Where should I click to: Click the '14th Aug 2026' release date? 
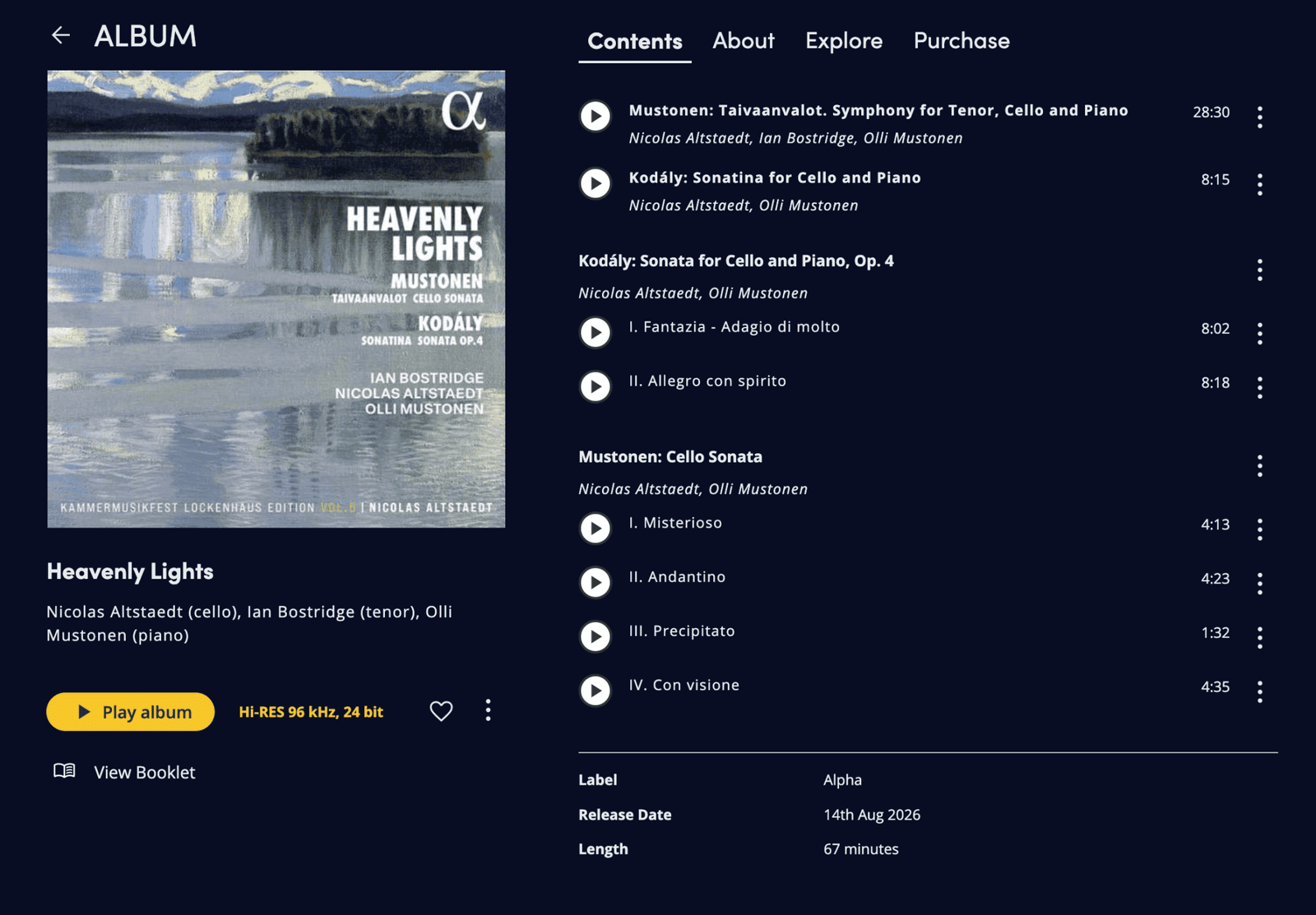pyautogui.click(x=872, y=815)
